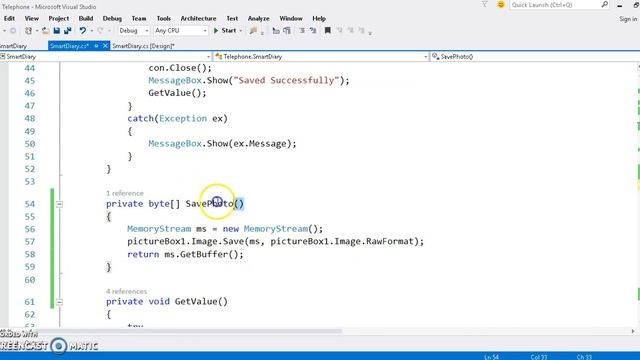This screenshot has width=640, height=360.
Task: Open the toolbar overflow options arrow
Action: tap(370, 32)
